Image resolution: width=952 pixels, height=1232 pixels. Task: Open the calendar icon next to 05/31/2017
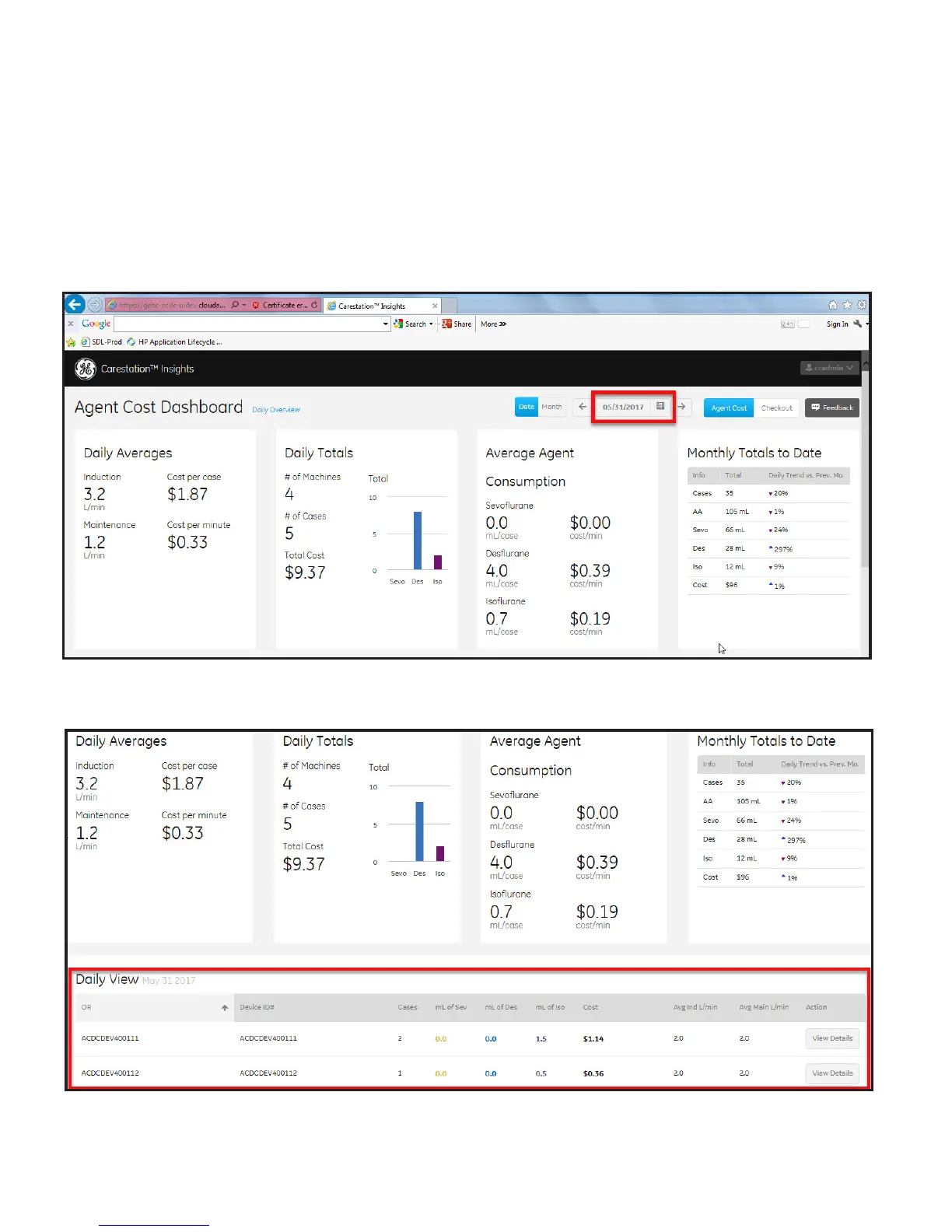tap(660, 407)
